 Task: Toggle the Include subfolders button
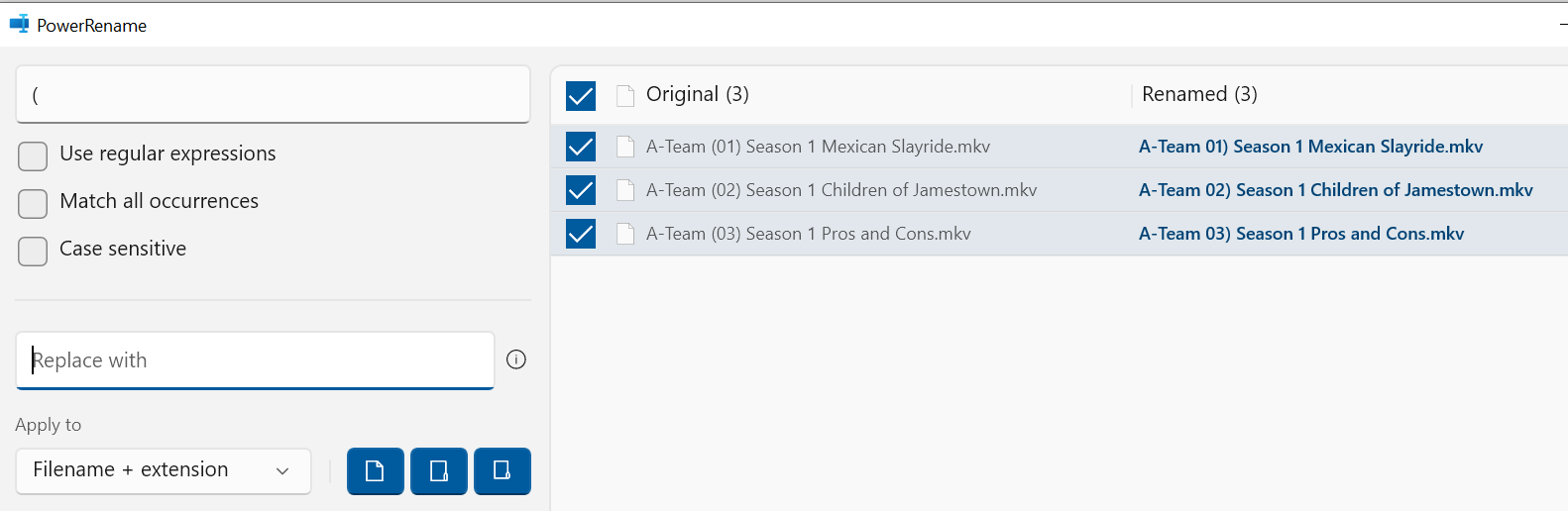tap(502, 470)
